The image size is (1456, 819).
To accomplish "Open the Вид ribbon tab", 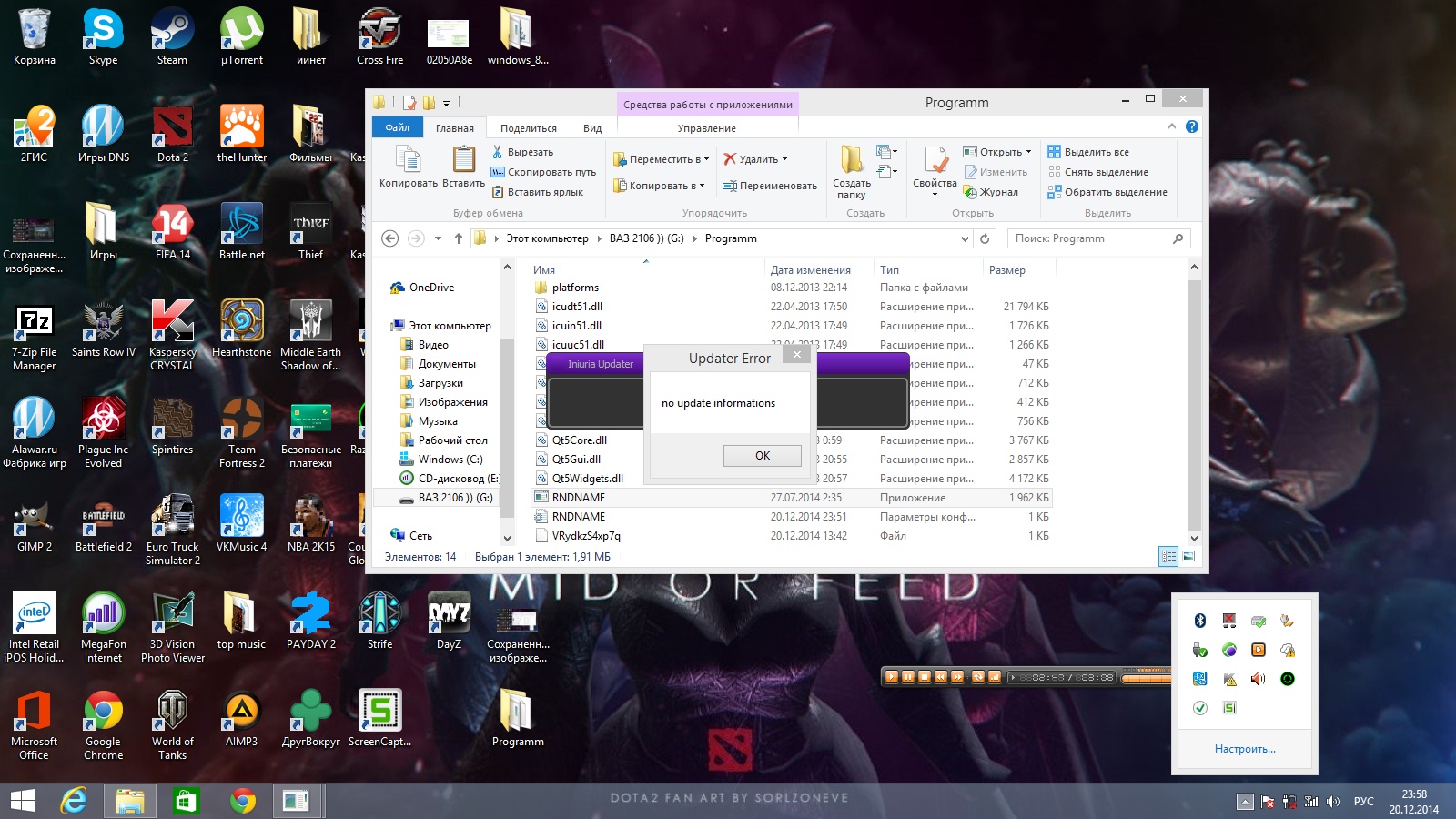I will pos(592,128).
